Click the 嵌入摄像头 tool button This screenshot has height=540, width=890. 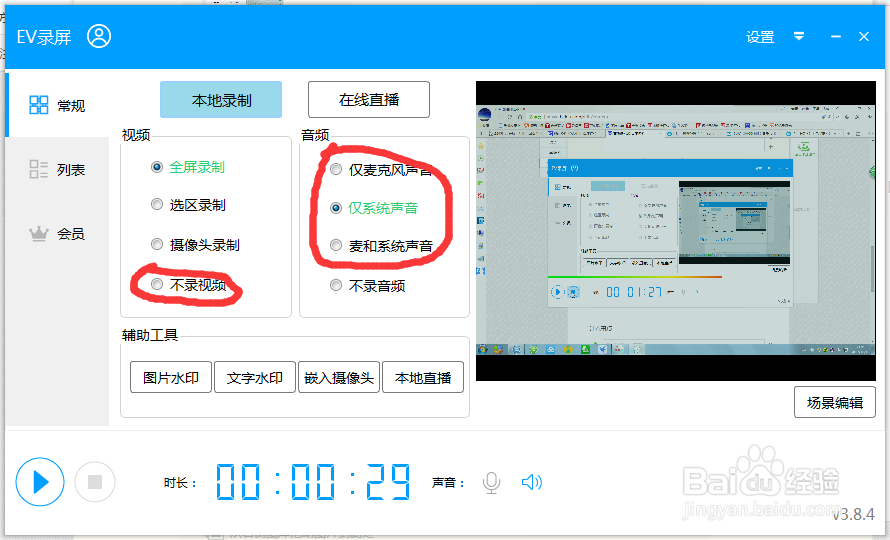click(x=339, y=378)
